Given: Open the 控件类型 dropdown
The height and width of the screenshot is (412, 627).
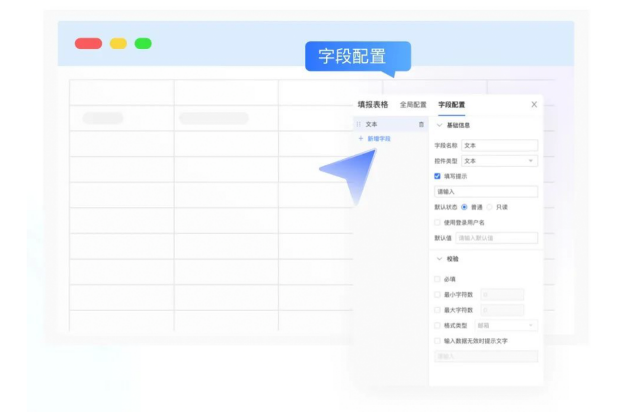Looking at the screenshot, I should (x=499, y=160).
